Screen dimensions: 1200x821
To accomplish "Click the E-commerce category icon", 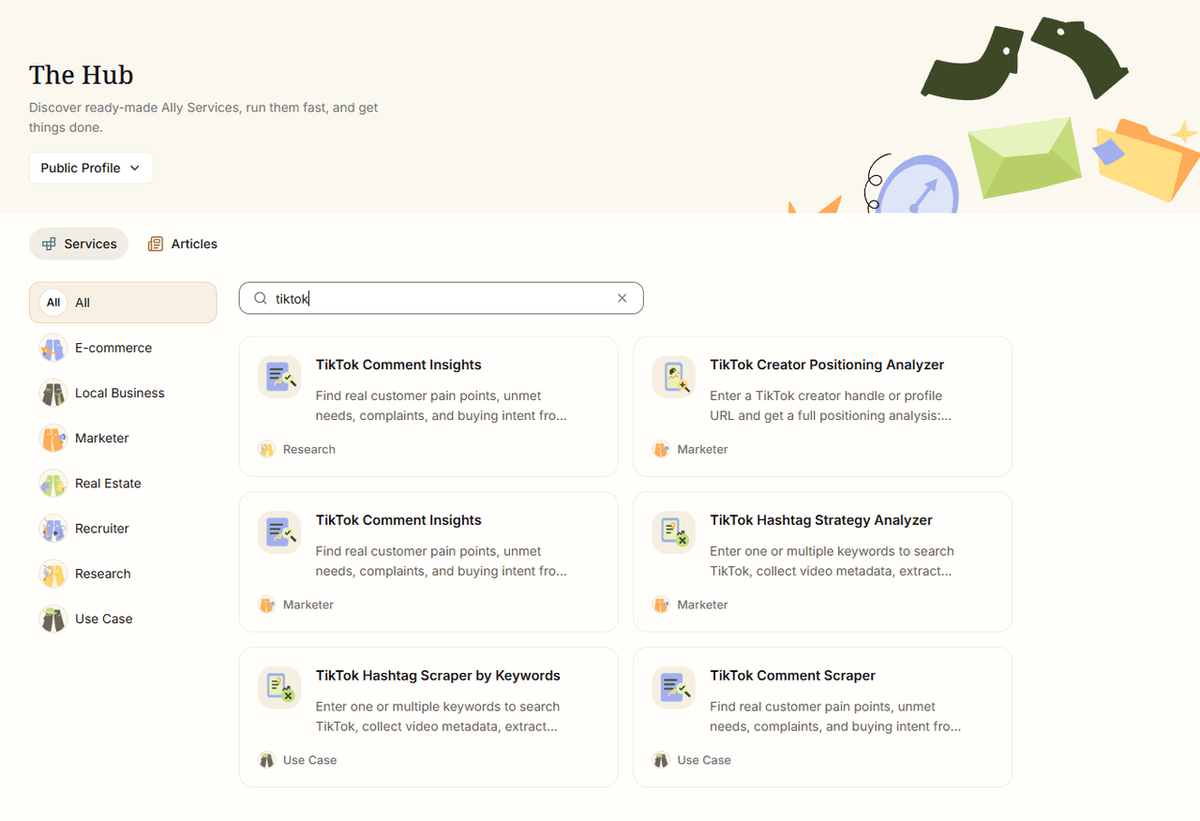I will point(53,348).
